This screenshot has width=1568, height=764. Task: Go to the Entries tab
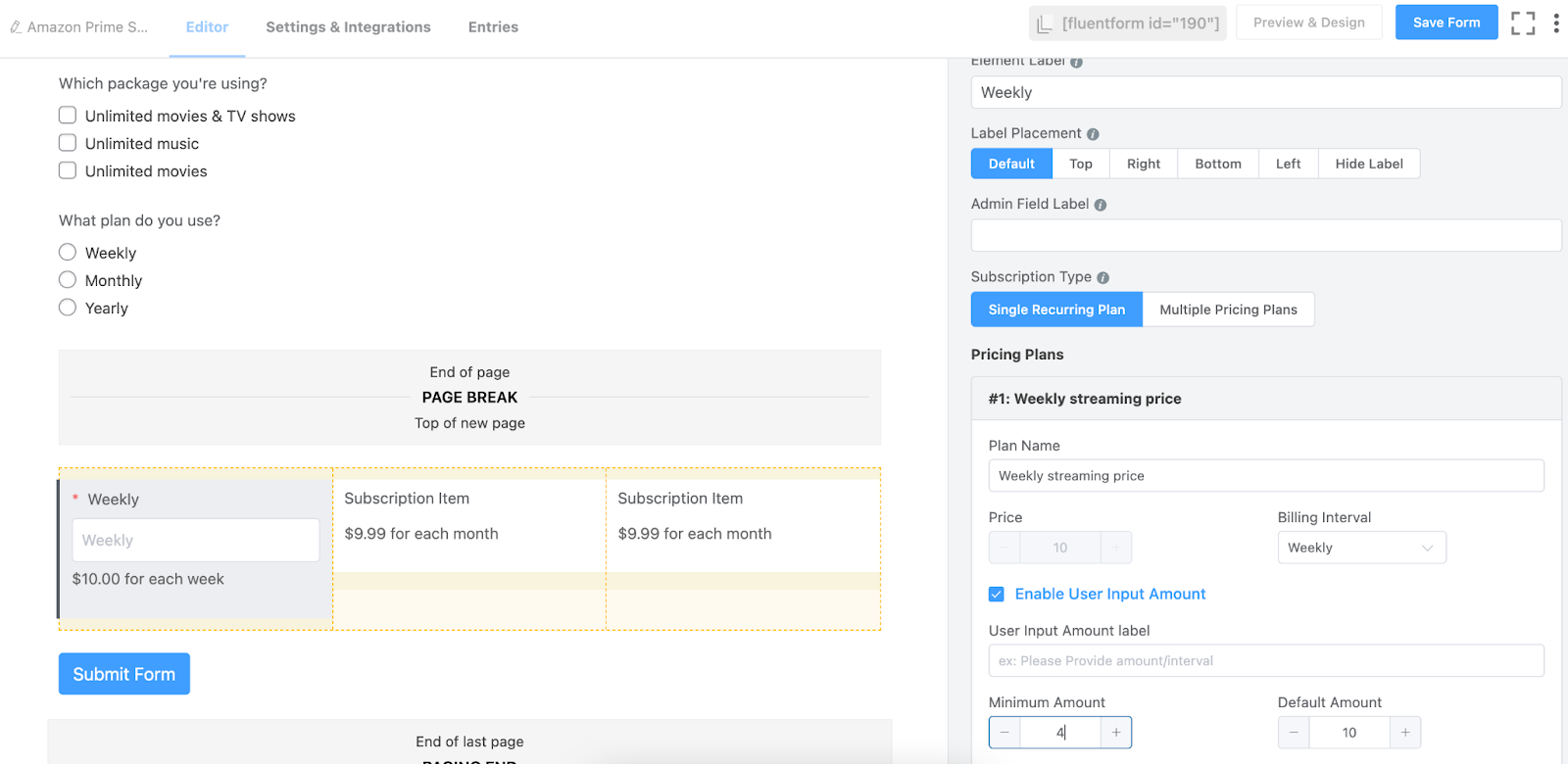493,27
